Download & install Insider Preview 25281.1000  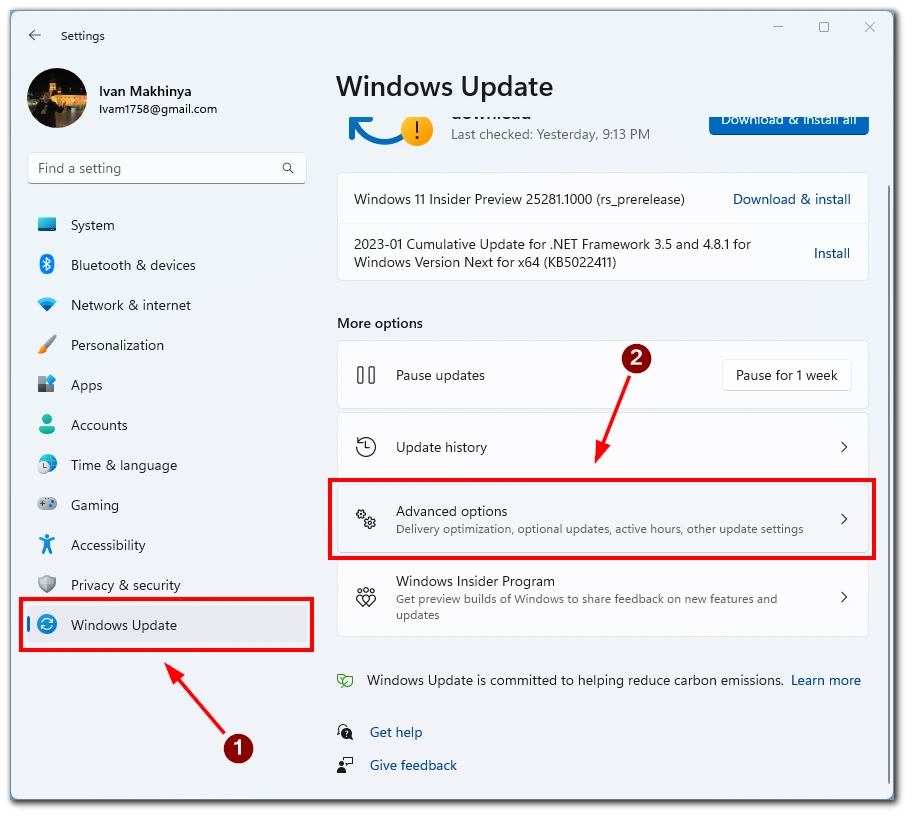click(792, 199)
